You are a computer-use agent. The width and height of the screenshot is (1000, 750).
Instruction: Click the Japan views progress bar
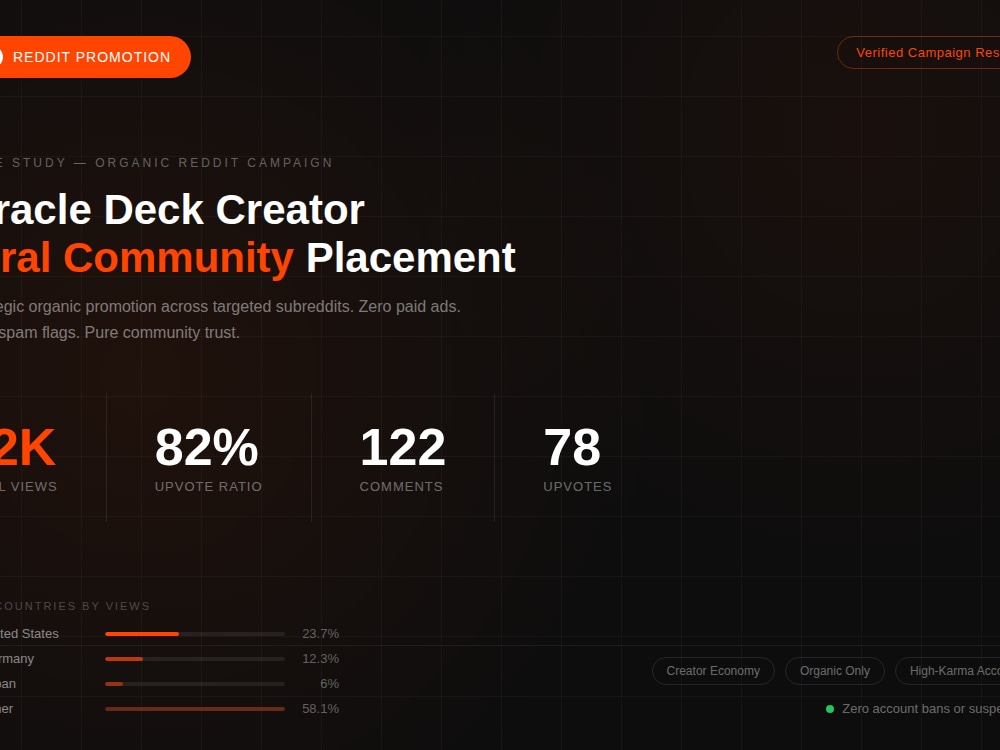(195, 684)
